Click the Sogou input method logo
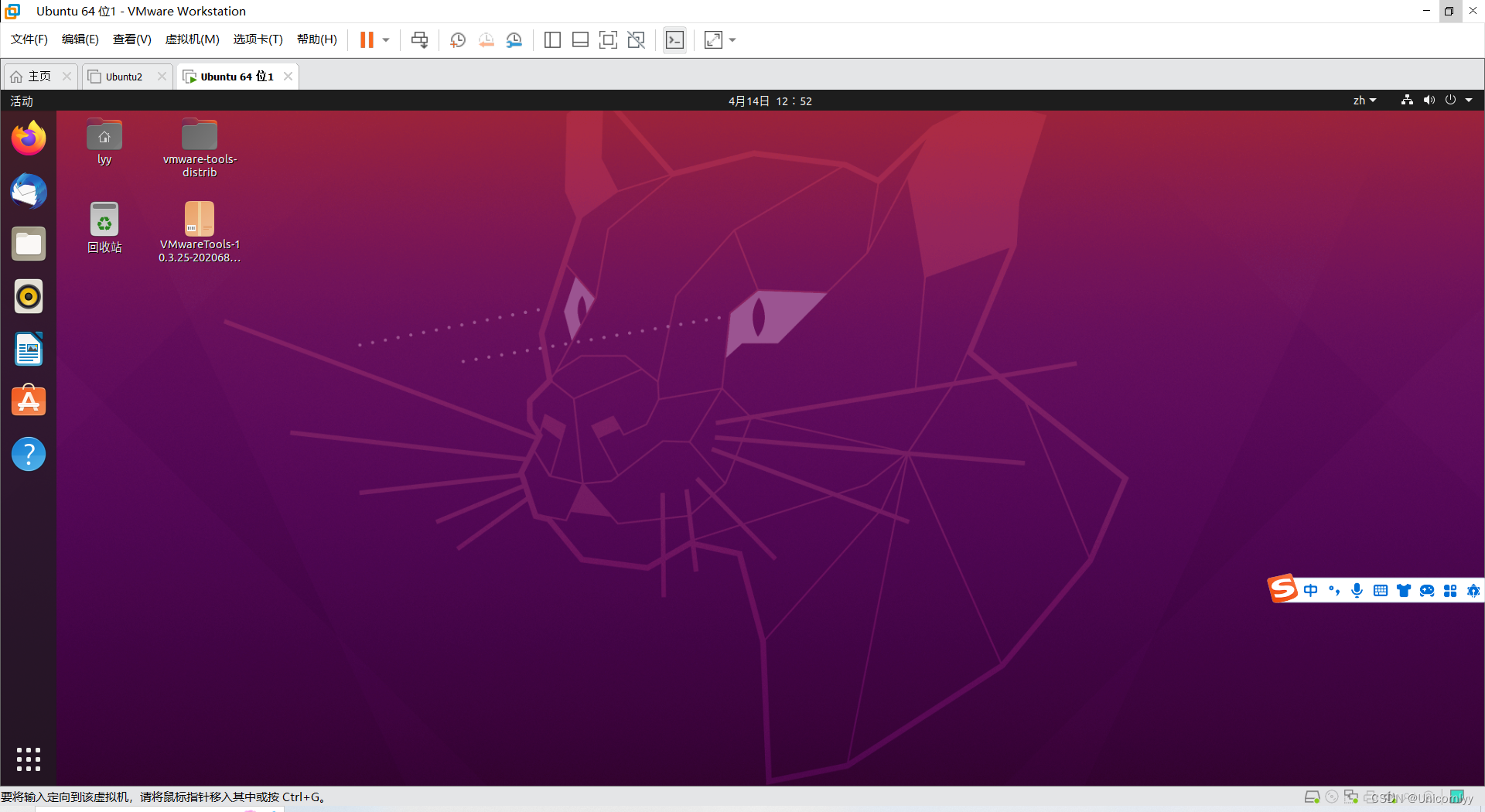Viewport: 1485px width, 812px height. [x=1282, y=589]
